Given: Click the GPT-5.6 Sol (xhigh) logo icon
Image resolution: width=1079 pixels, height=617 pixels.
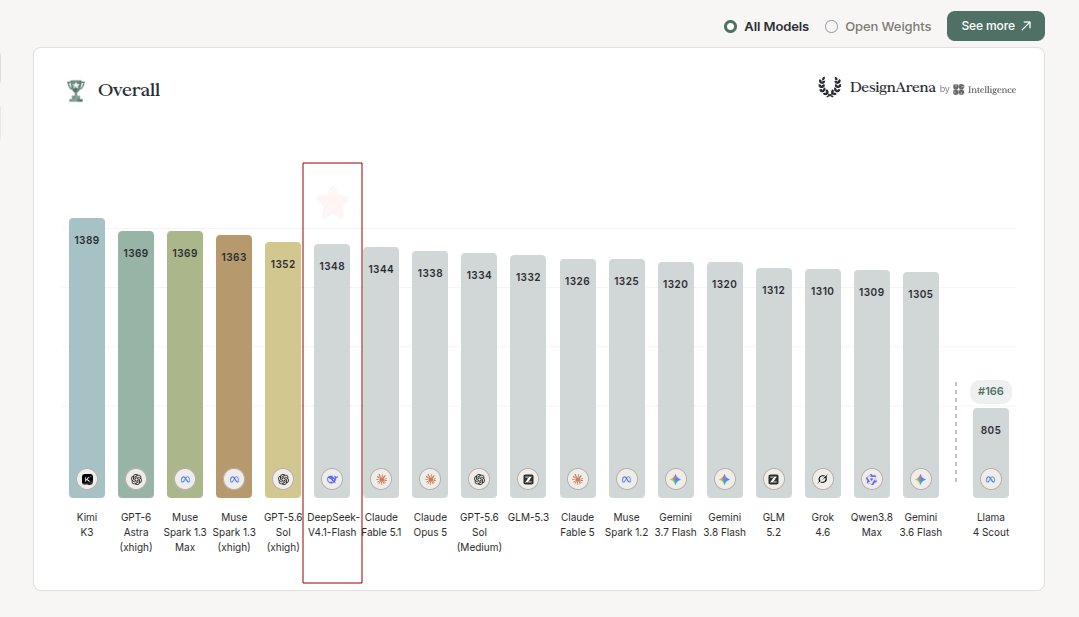Looking at the screenshot, I should tap(283, 479).
